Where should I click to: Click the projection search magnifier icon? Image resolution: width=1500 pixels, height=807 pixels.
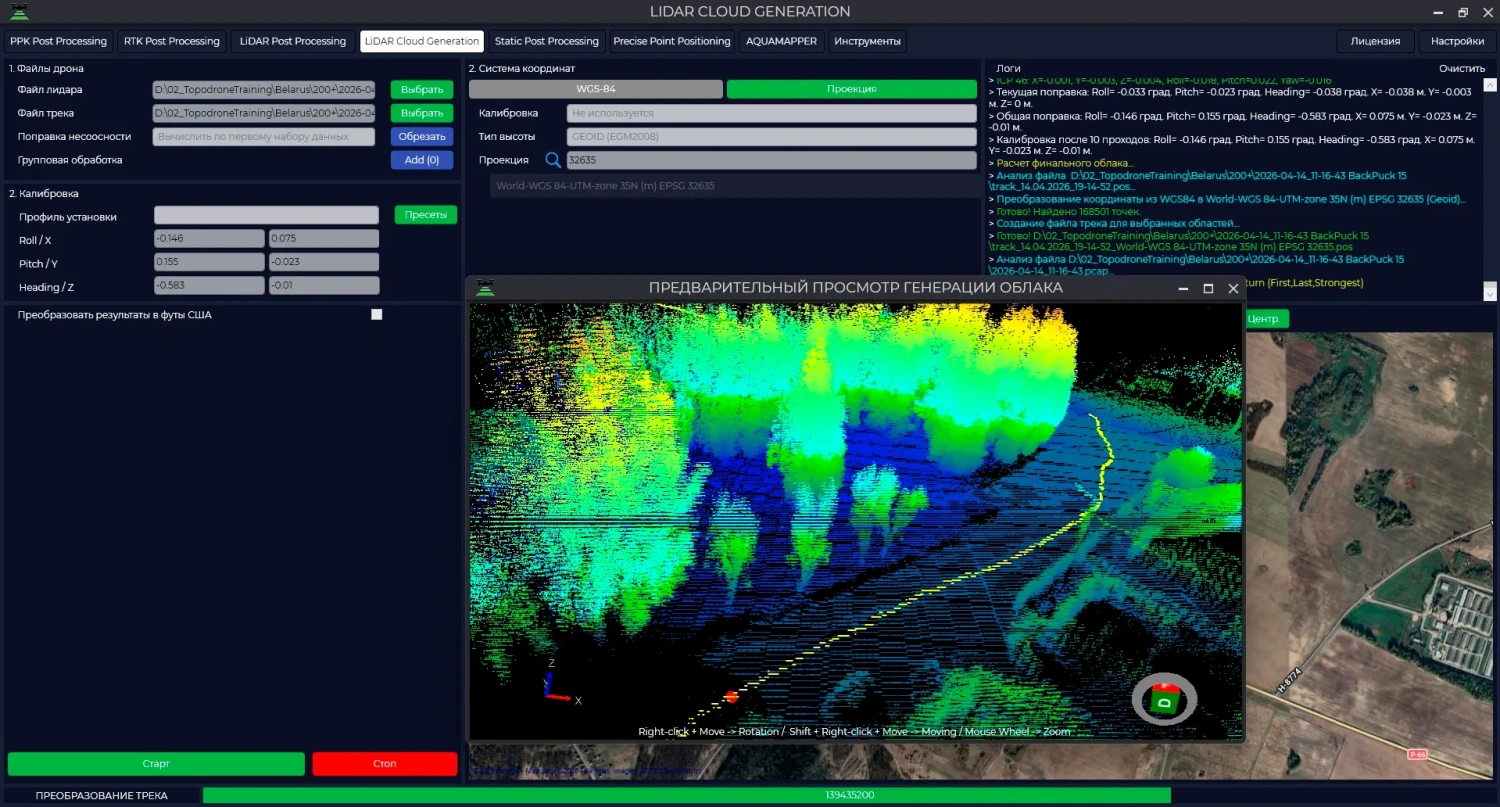pyautogui.click(x=553, y=160)
